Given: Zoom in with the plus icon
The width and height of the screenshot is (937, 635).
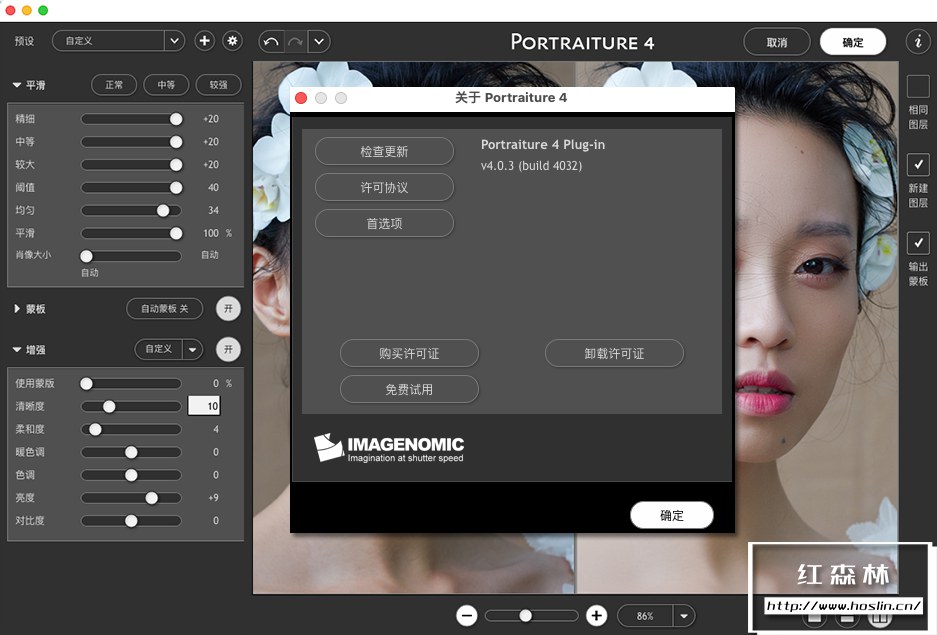Looking at the screenshot, I should click(596, 615).
